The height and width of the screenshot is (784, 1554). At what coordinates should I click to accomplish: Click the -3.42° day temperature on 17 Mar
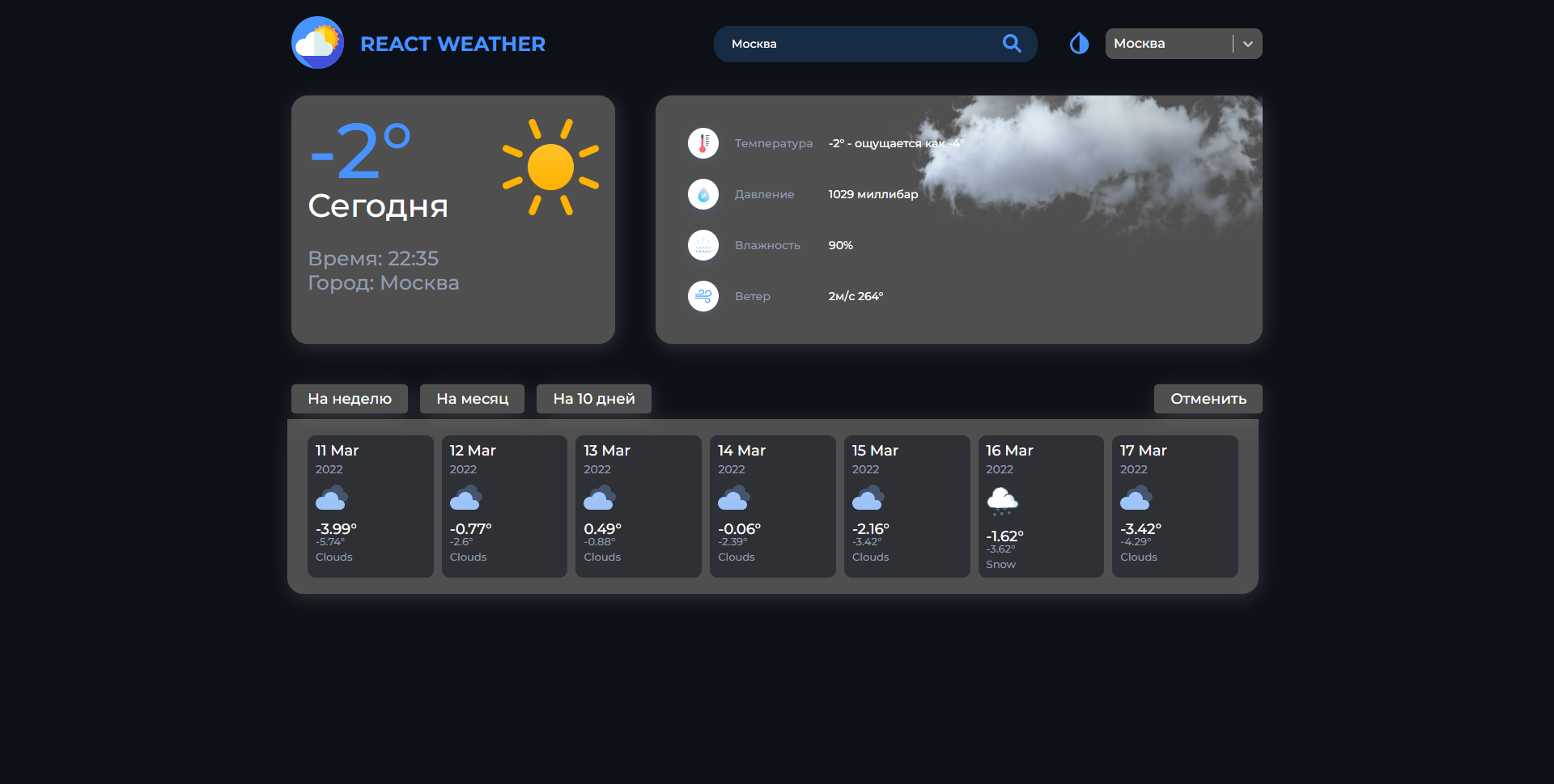click(x=1140, y=528)
